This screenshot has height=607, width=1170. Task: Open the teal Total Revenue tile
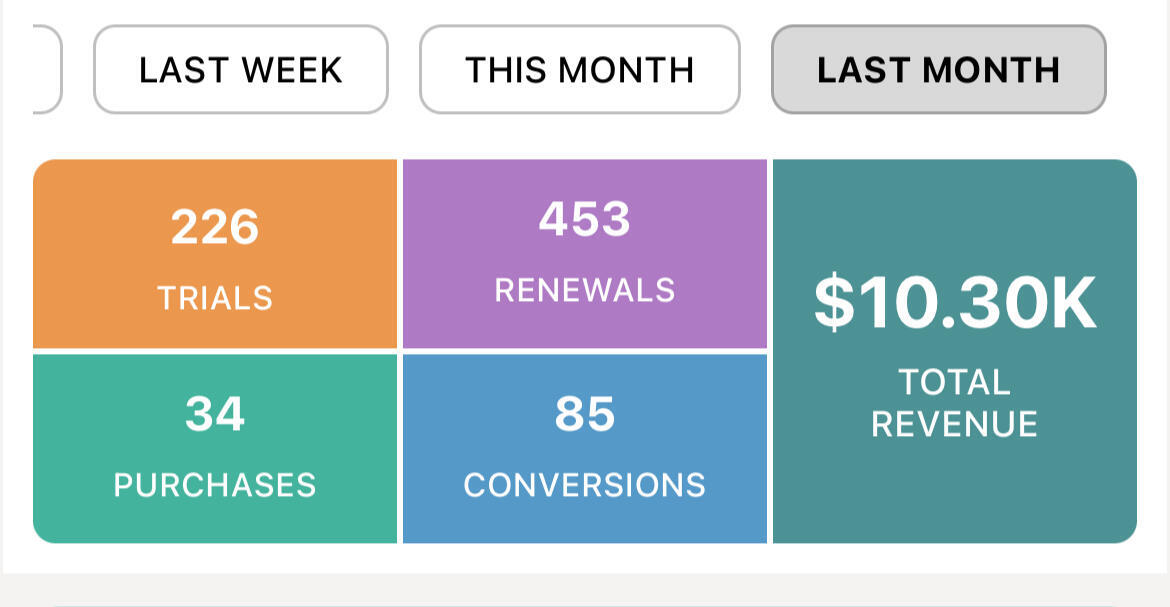(954, 351)
